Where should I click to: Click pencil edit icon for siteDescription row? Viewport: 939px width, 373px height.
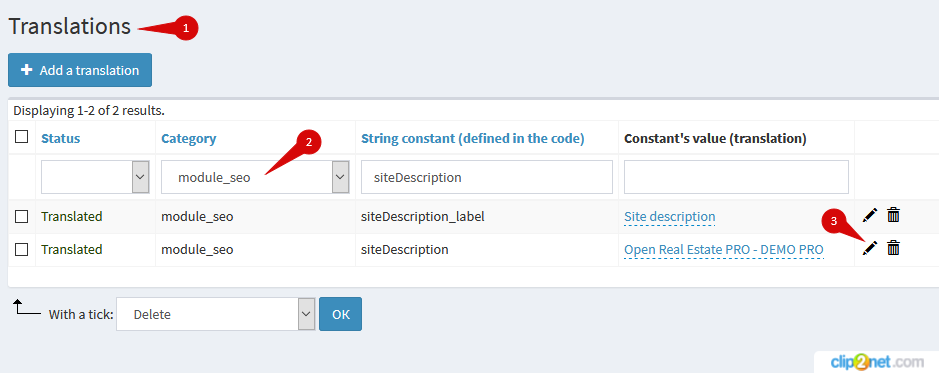pos(870,248)
